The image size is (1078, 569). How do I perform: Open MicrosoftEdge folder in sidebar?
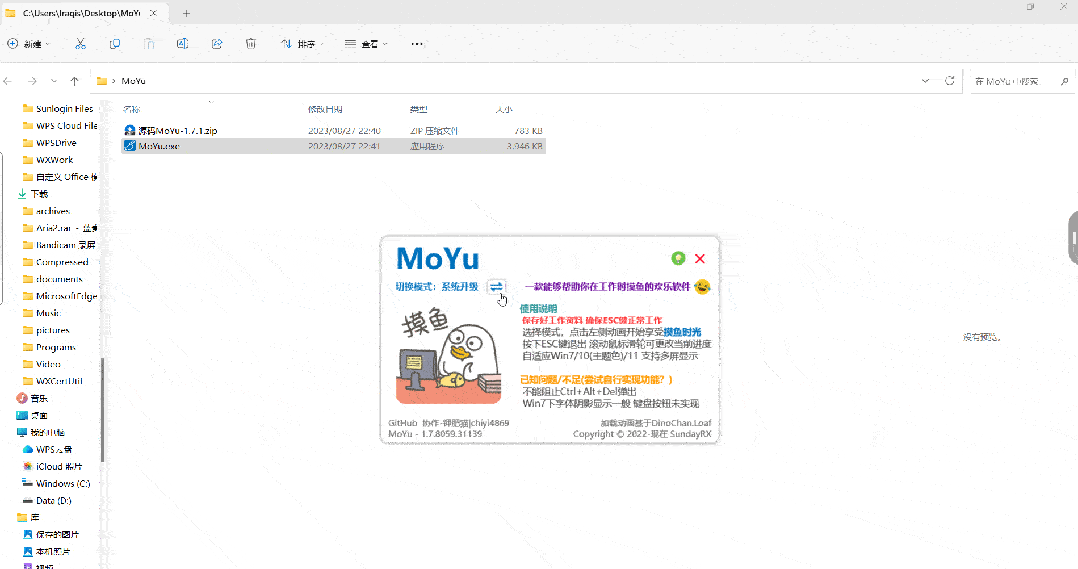point(60,296)
